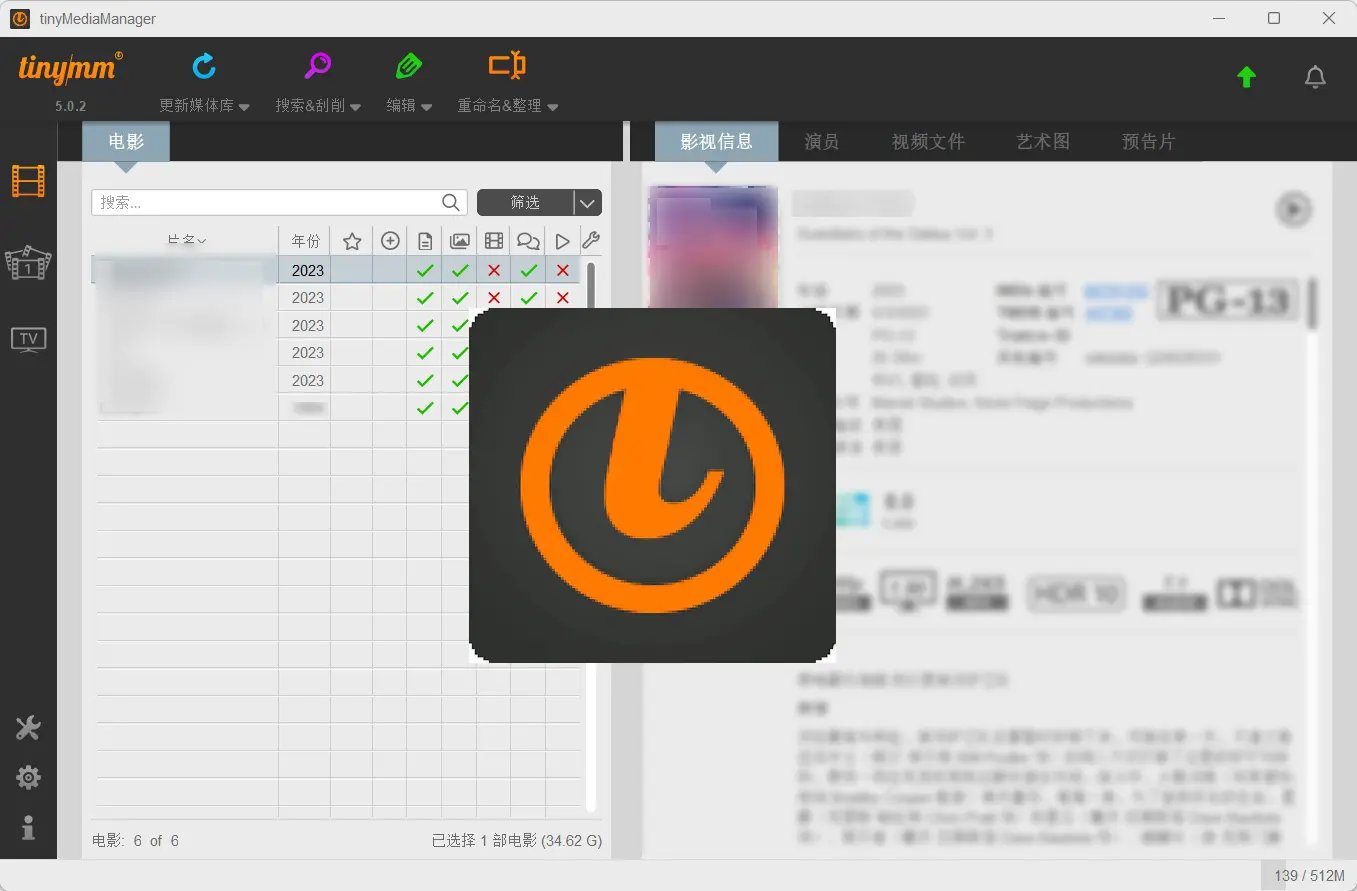Click the play triangle column header icon
1357x891 pixels.
click(562, 240)
